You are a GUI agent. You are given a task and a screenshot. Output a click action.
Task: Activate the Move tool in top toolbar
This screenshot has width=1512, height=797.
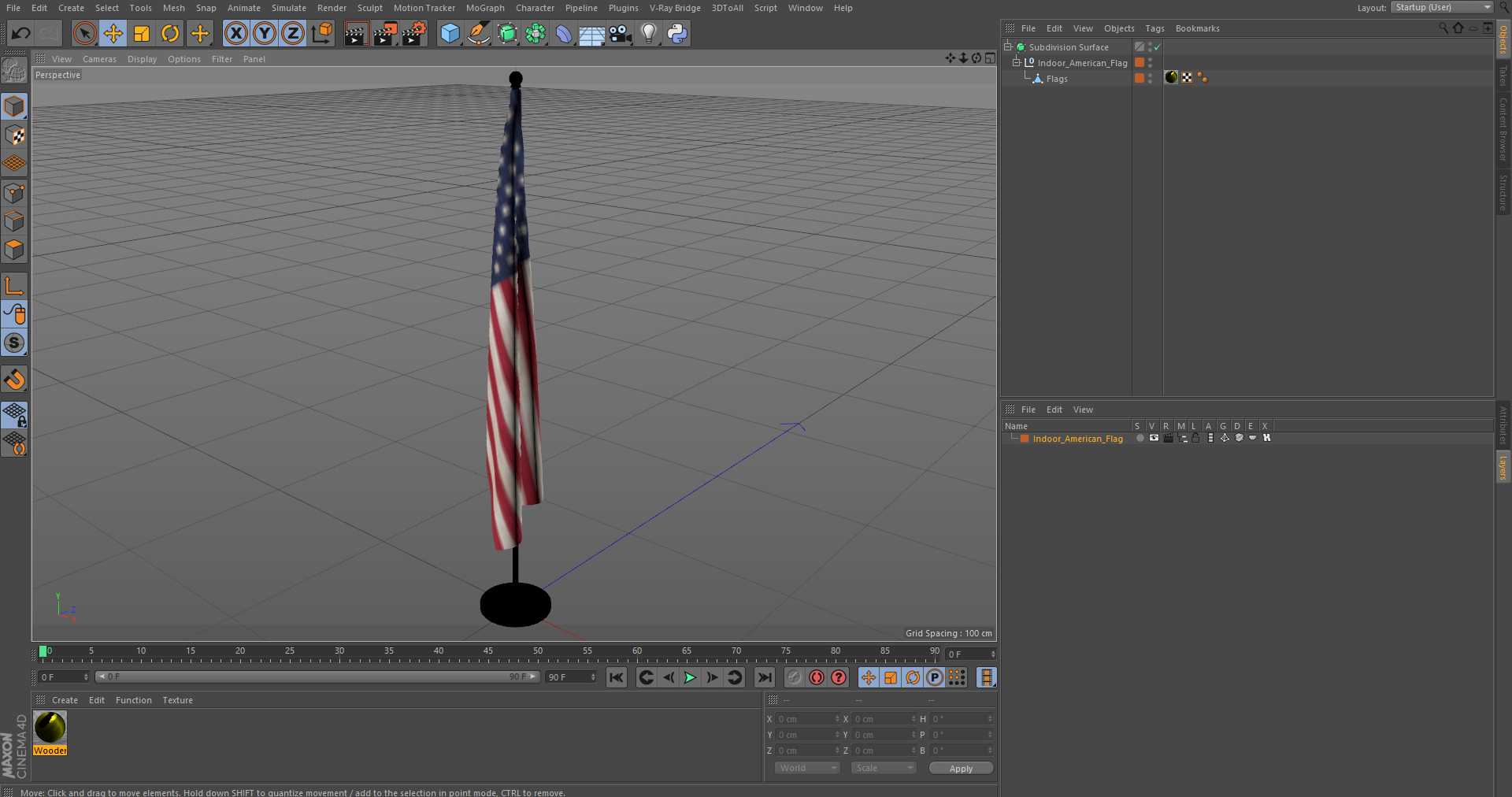[113, 33]
